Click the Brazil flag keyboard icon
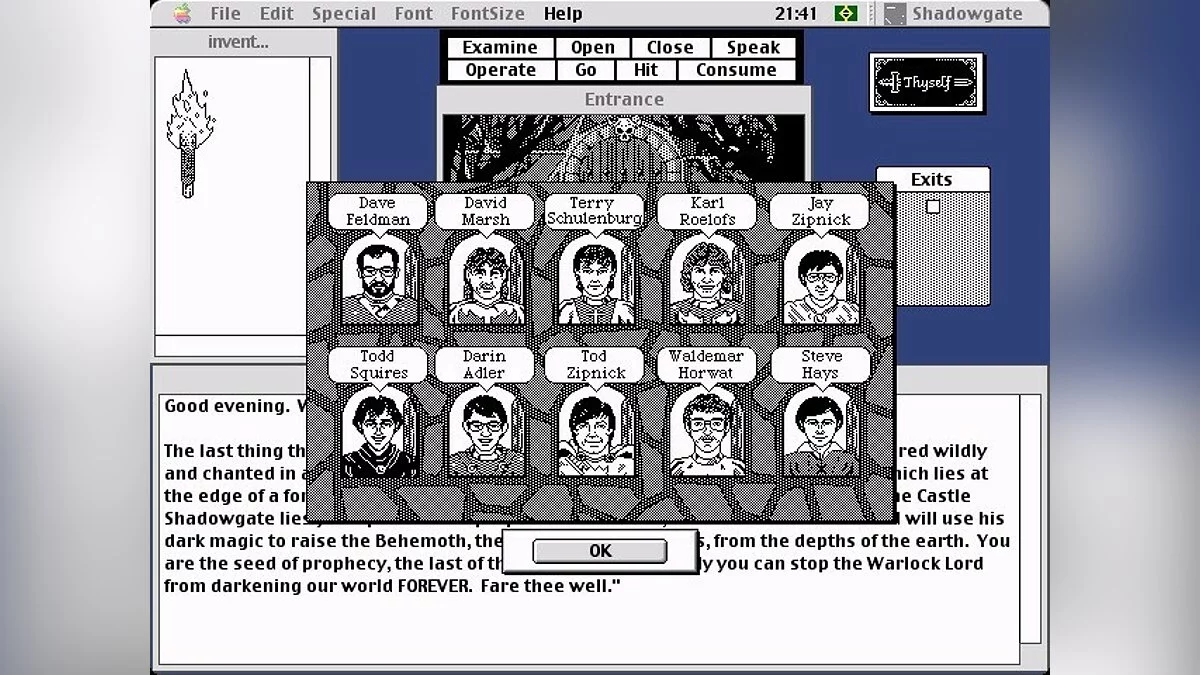The height and width of the screenshot is (675, 1200). tap(846, 13)
